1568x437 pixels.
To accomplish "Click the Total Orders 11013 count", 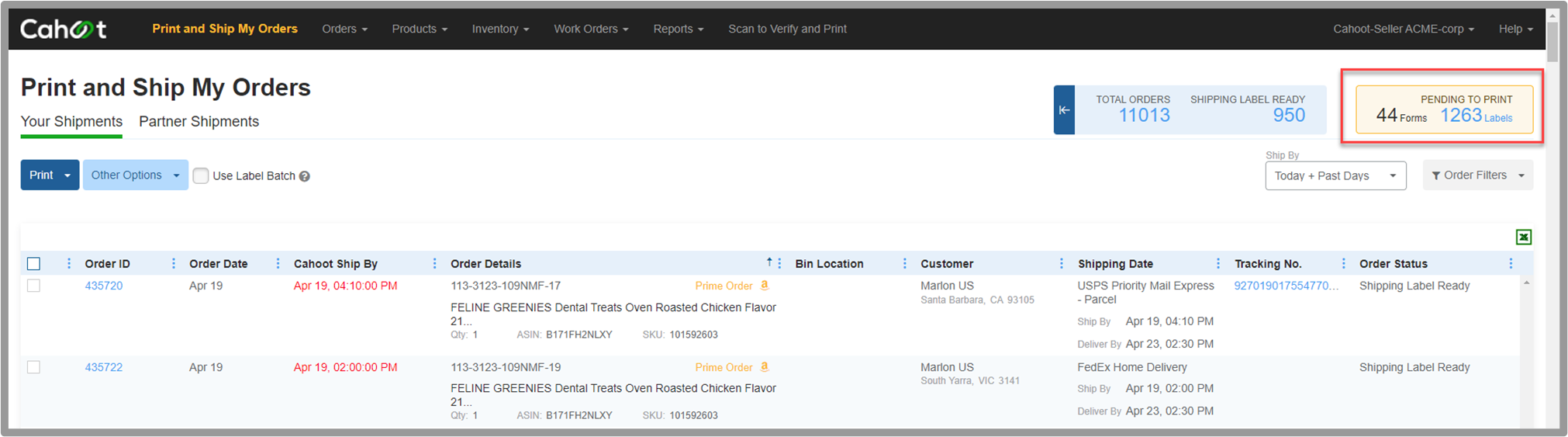I will (x=1144, y=115).
